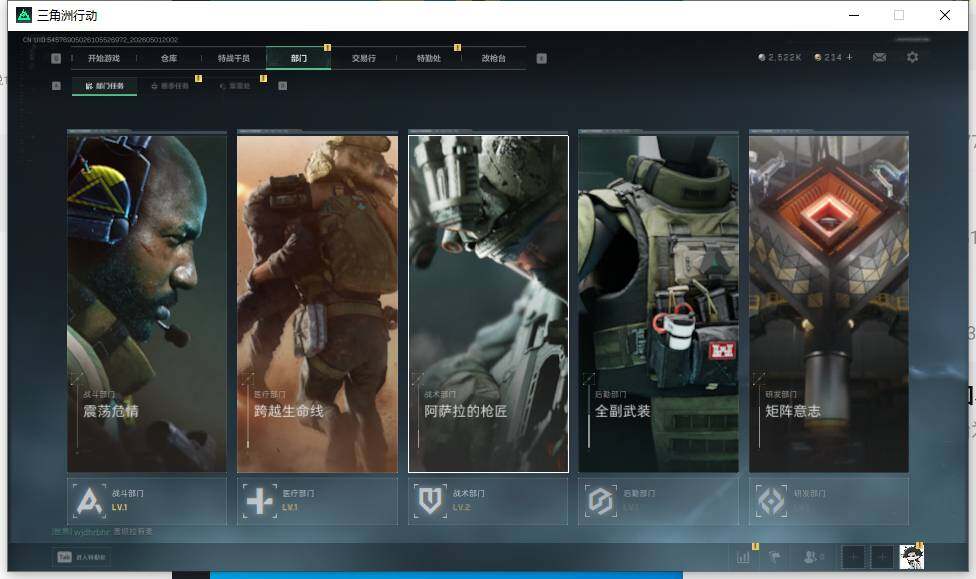This screenshot has height=579, width=976.
Task: Click the second empty squad slot plus
Action: click(881, 557)
